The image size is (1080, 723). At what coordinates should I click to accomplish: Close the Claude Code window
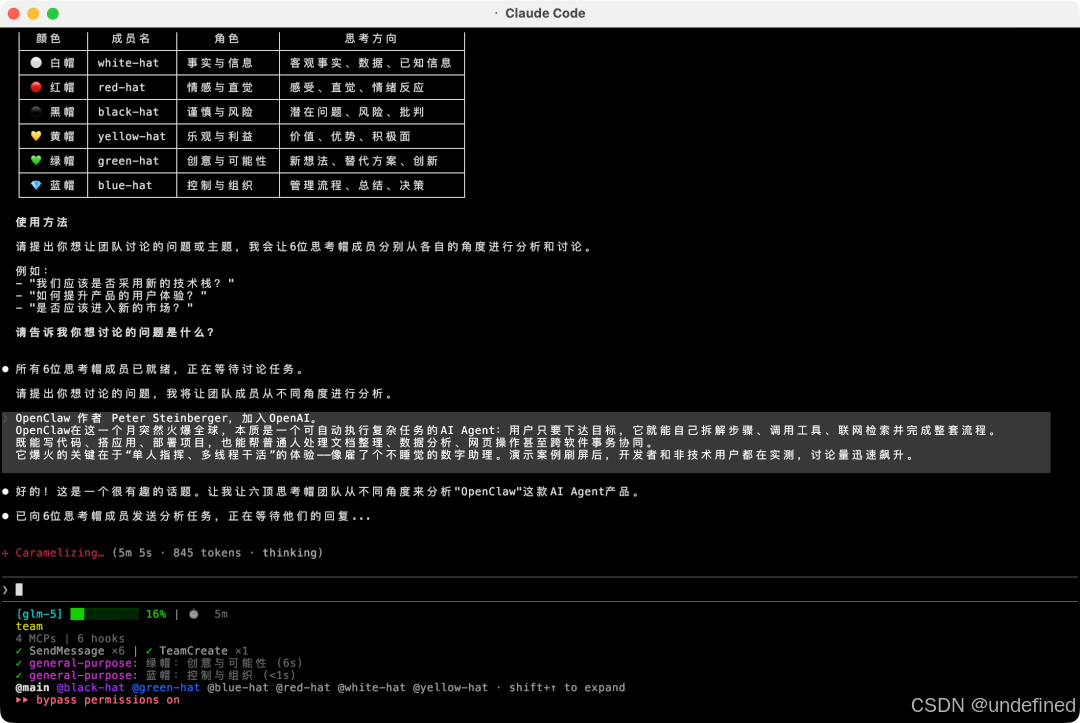(14, 13)
